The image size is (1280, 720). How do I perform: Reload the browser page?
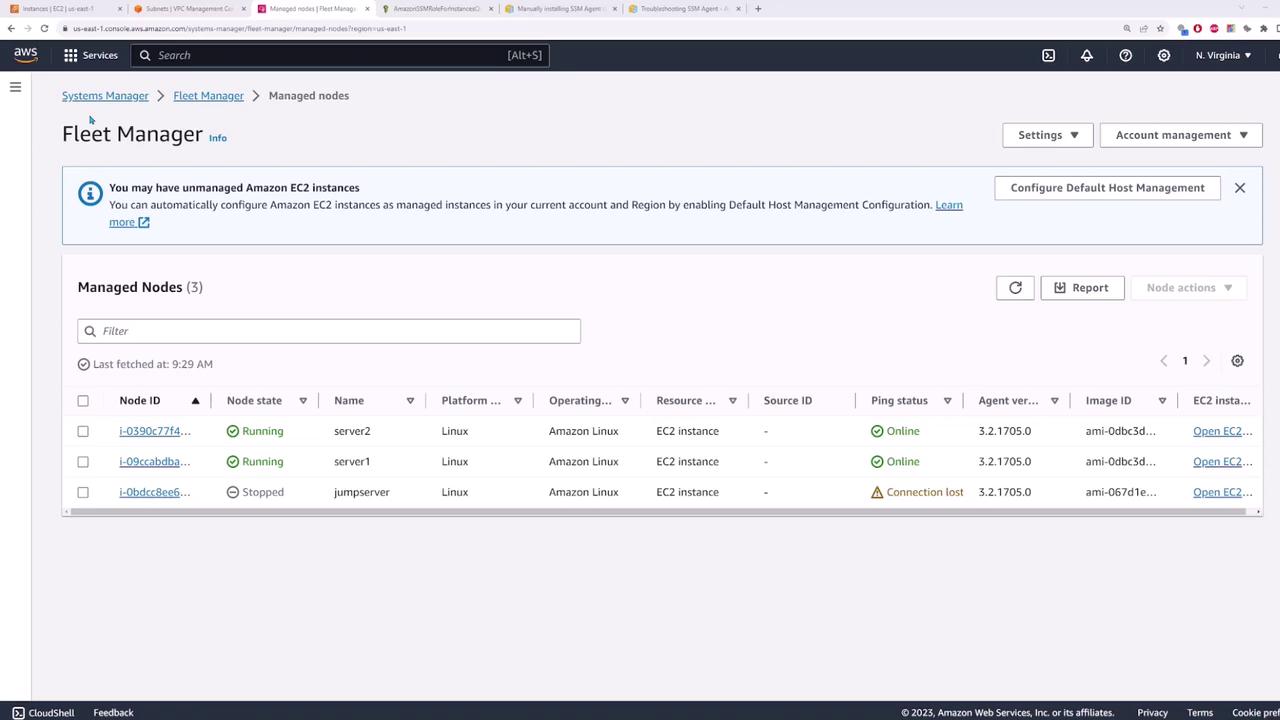pos(44,28)
